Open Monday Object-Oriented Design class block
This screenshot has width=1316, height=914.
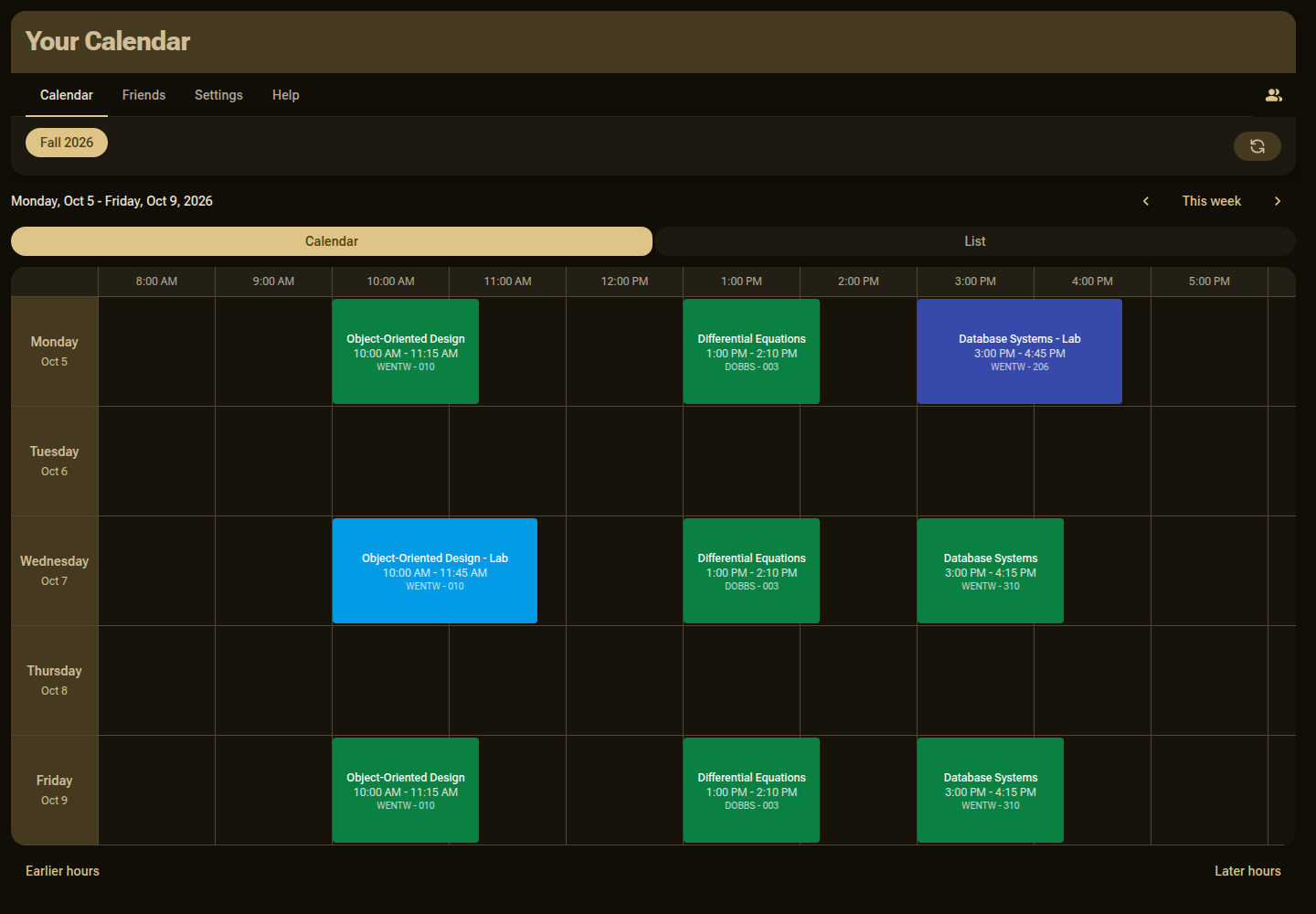[x=406, y=352]
